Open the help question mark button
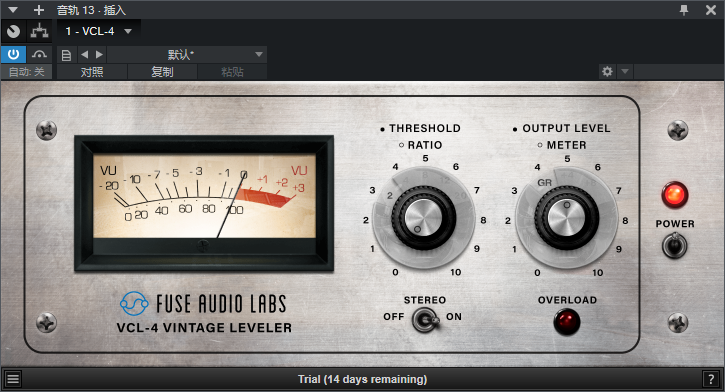 (711, 379)
